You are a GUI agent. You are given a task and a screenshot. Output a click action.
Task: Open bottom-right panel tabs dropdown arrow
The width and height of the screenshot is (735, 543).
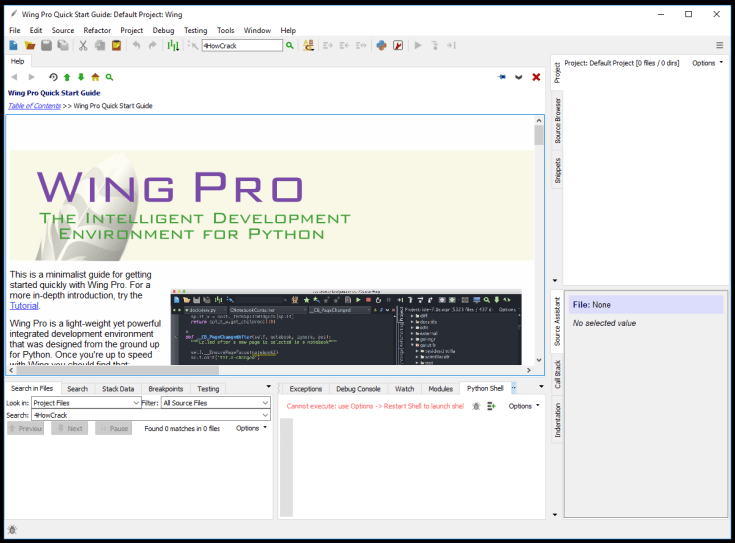541,387
